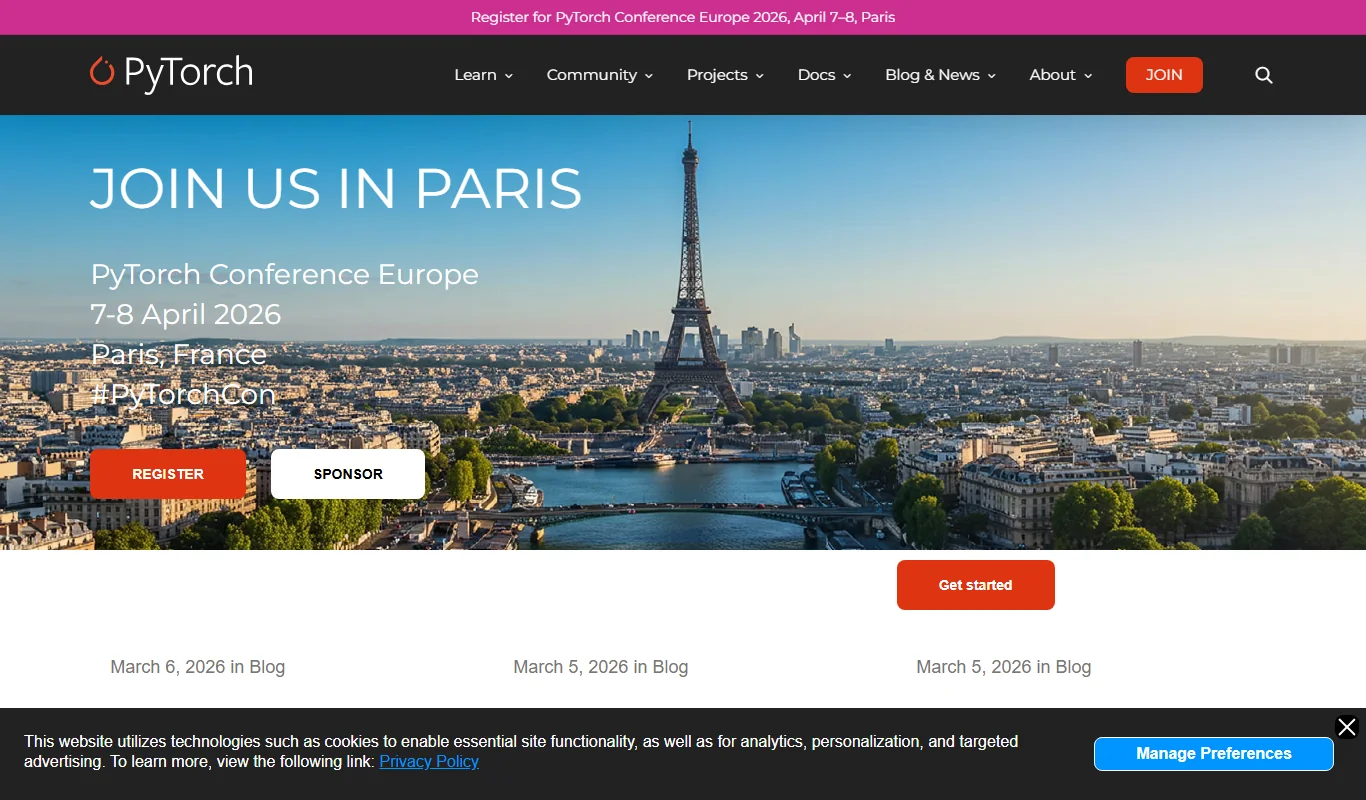Open the Community menu item
The height and width of the screenshot is (800, 1366).
pyautogui.click(x=592, y=75)
